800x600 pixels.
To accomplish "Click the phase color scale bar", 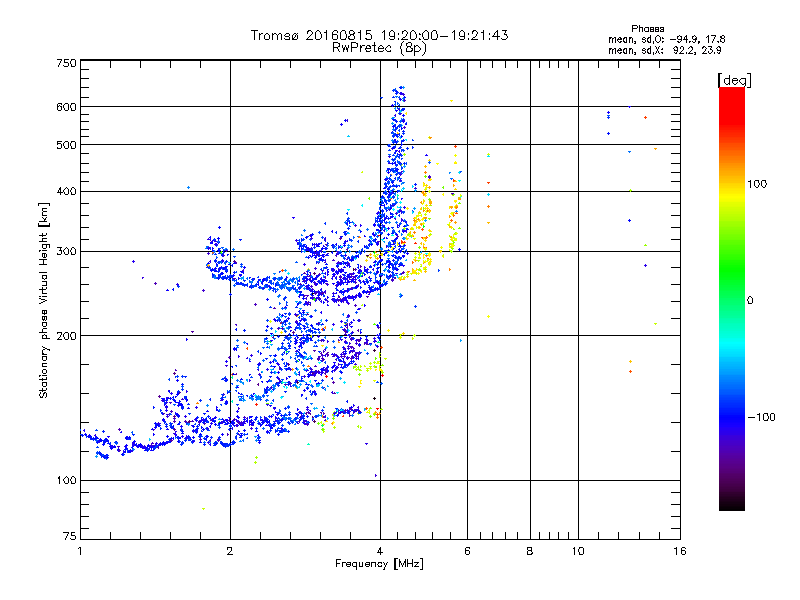I will [x=732, y=298].
